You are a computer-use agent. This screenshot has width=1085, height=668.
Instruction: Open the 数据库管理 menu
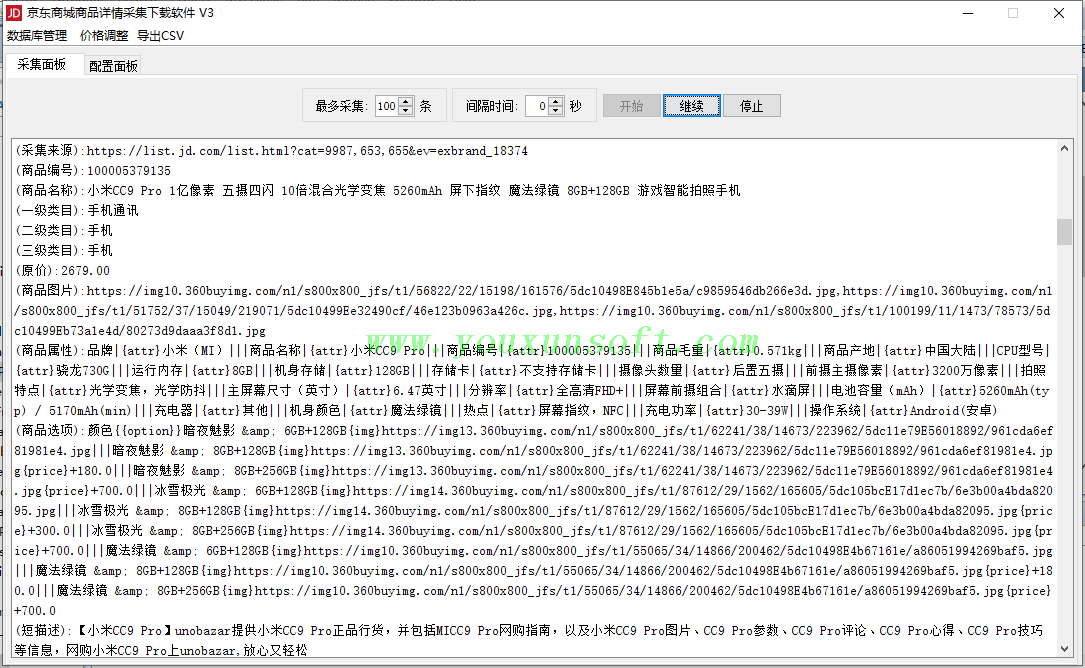[37, 35]
